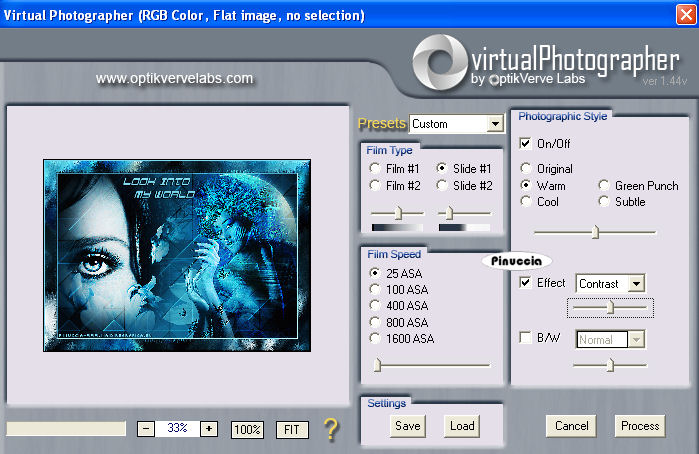The image size is (699, 454).
Task: Open the www.optikvervelabs.com link
Action: pyautogui.click(x=174, y=78)
